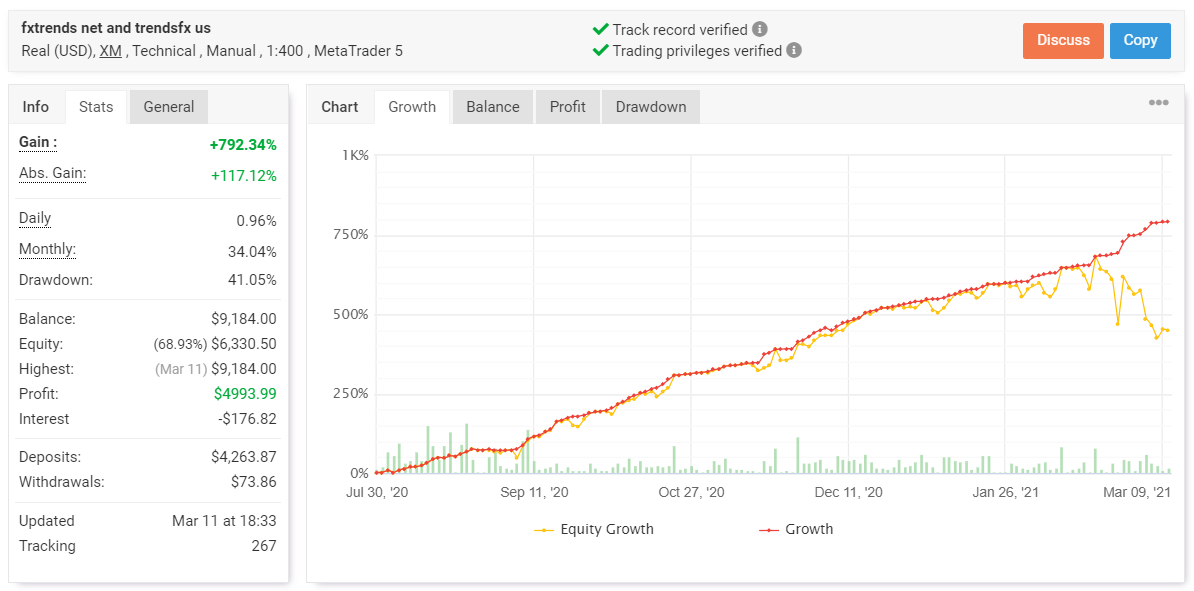Click the underlined Gain label
This screenshot has height=591, width=1194.
click(x=38, y=143)
